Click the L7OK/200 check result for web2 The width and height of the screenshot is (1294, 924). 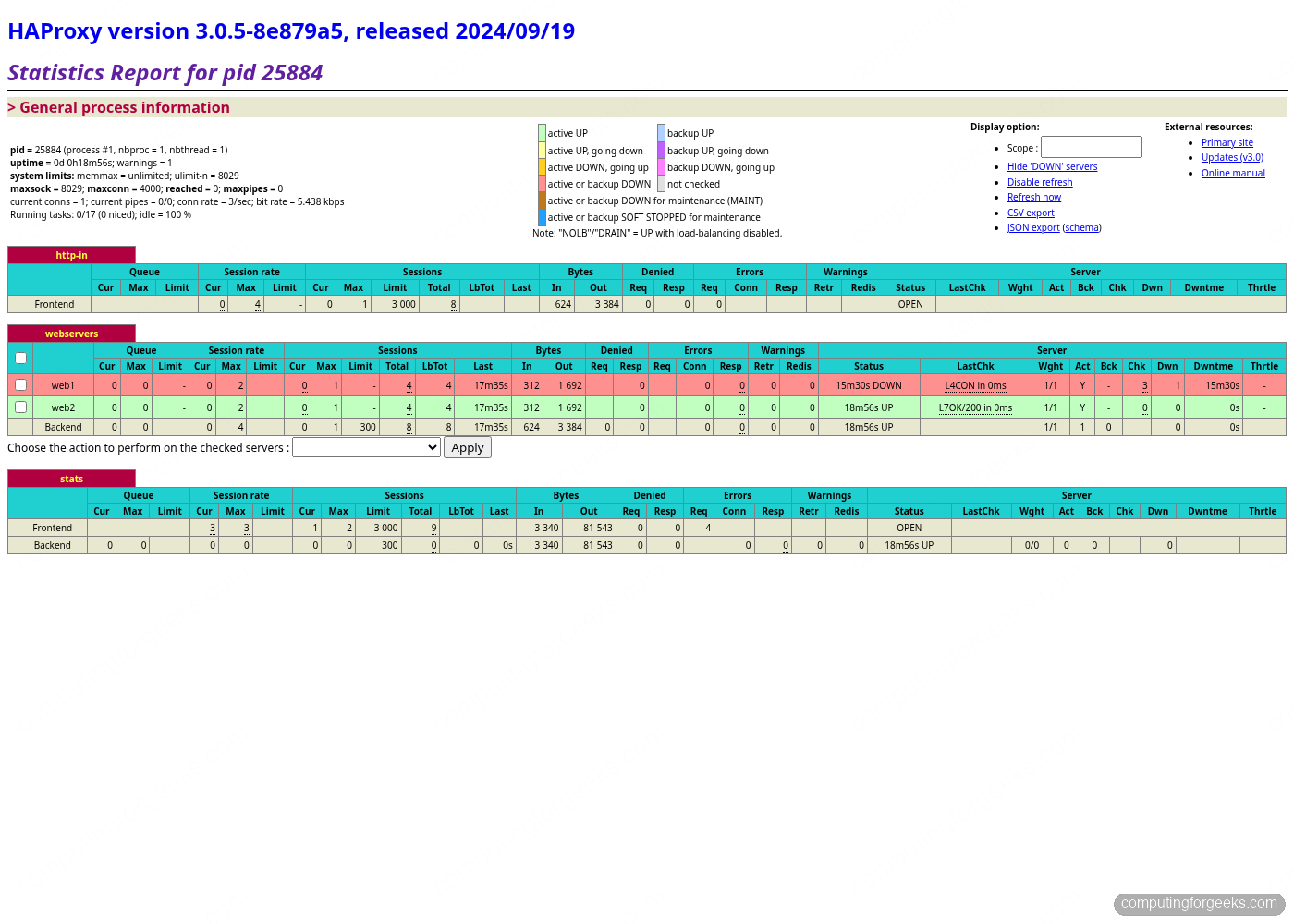click(975, 407)
